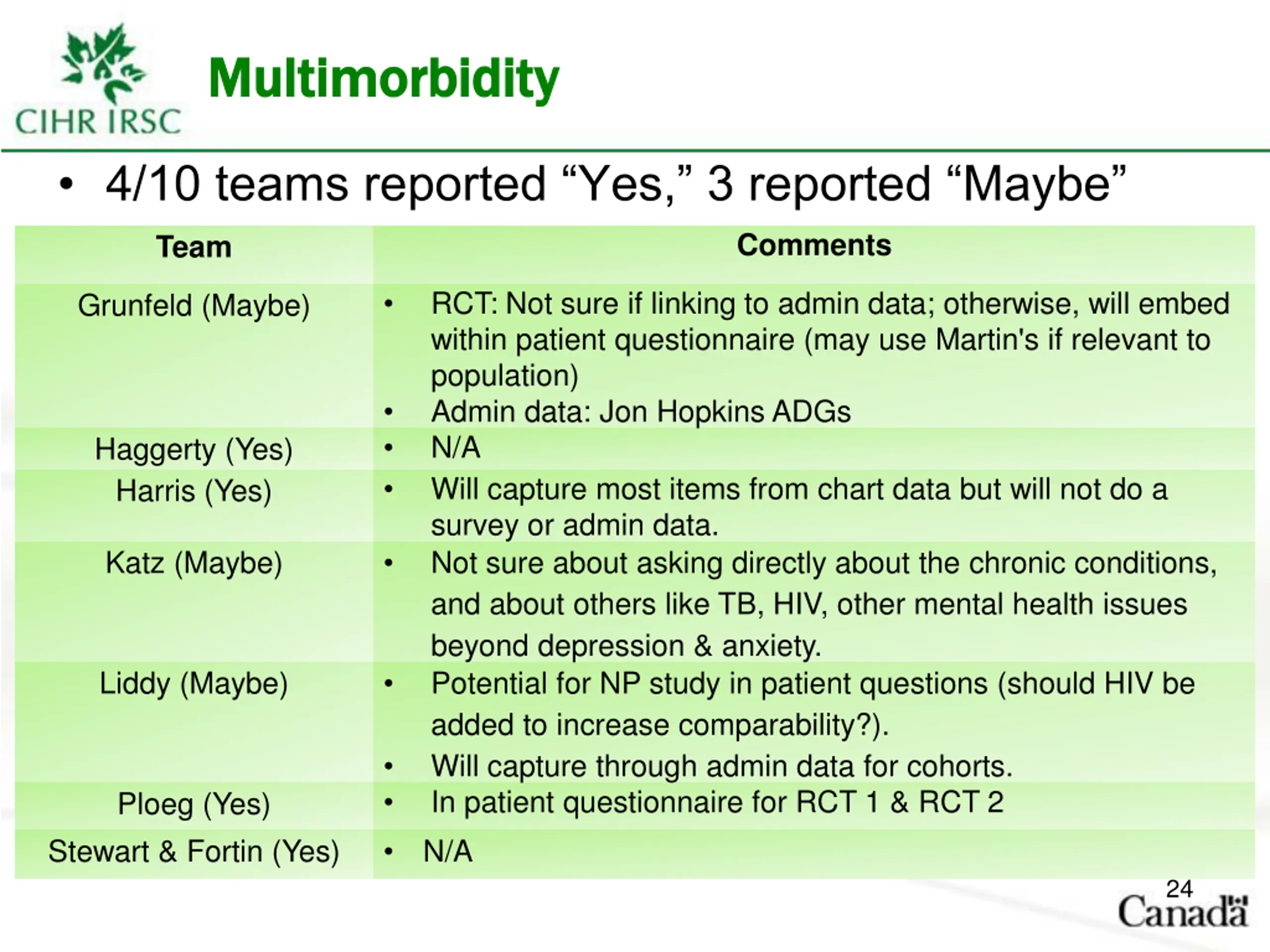Click 'Will capture through admin data' comment
The width and height of the screenshot is (1270, 952).
(721, 766)
